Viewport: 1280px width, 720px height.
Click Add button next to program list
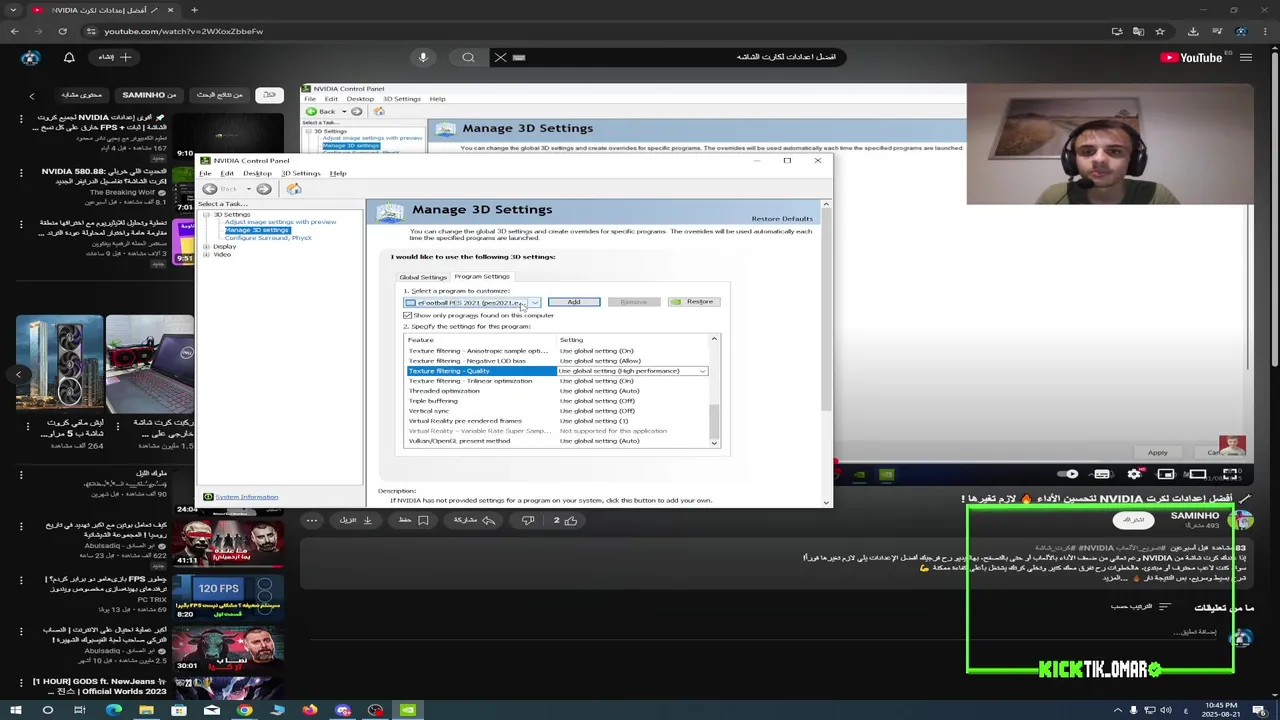click(x=574, y=302)
